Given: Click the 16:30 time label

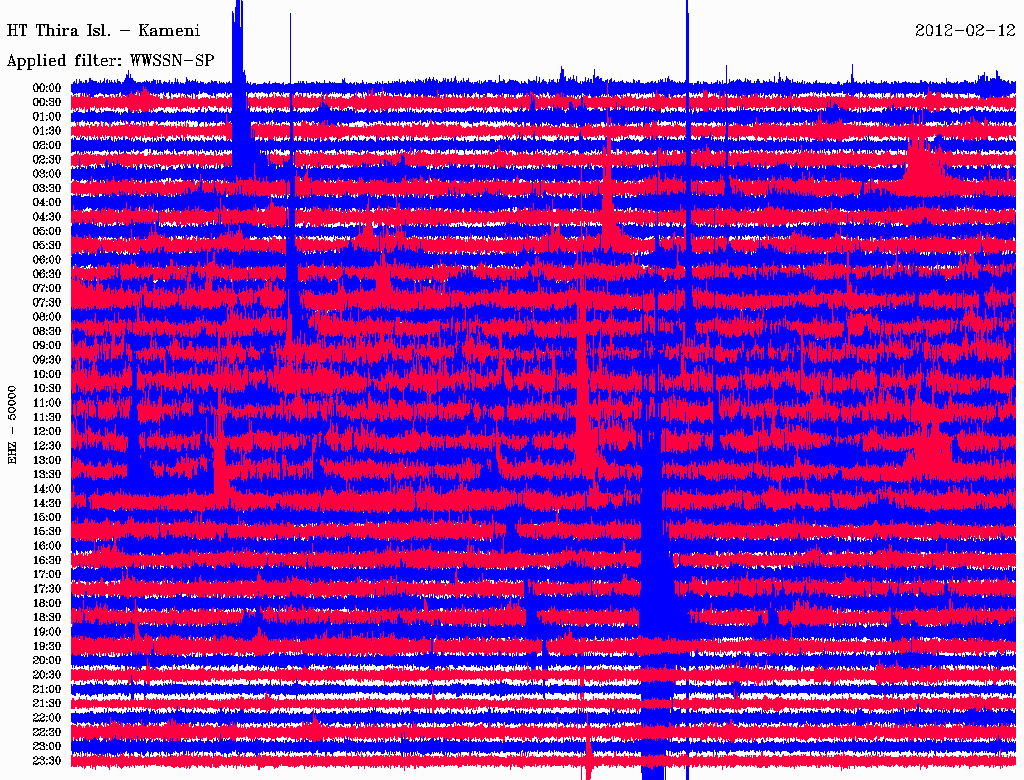Looking at the screenshot, I should 47,561.
